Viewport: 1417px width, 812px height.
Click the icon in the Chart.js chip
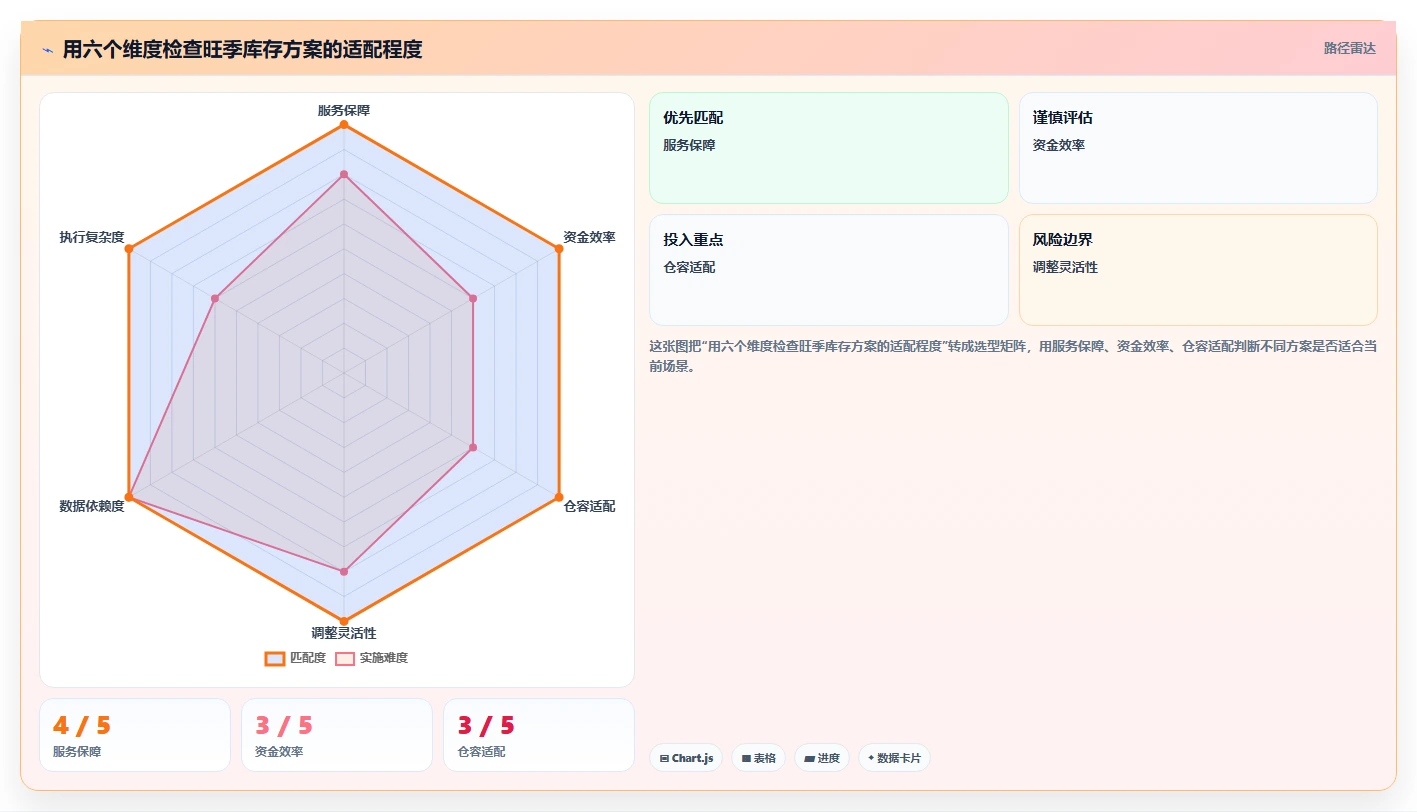pyautogui.click(x=664, y=759)
